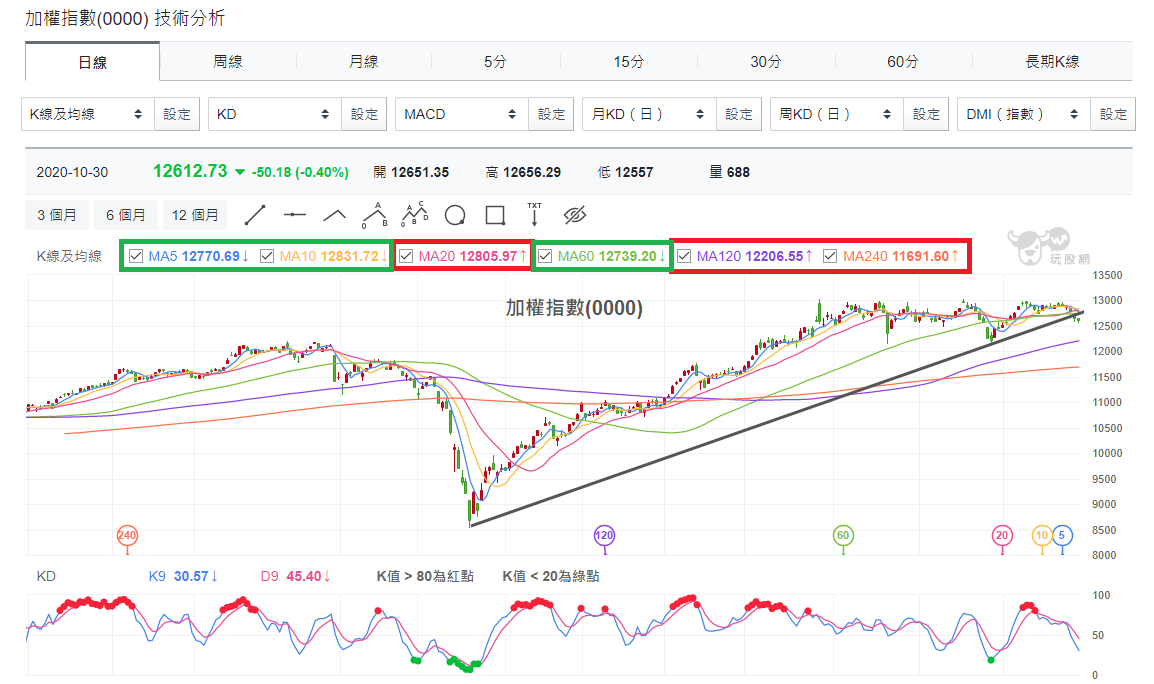Switch to the 周線 tab
Viewport: 1154px width, 684px height.
click(228, 62)
